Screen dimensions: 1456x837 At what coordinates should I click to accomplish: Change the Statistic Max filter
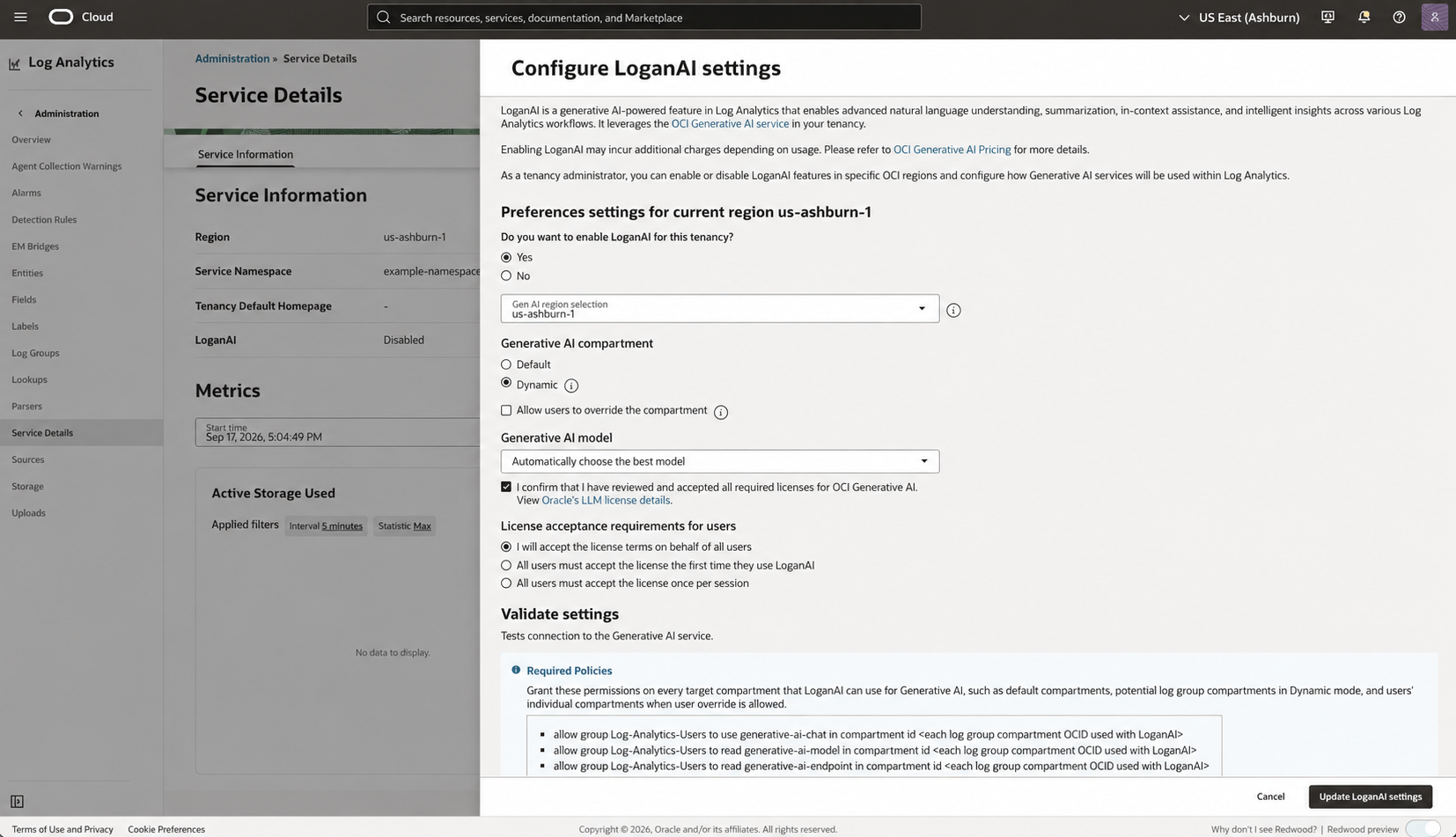pyautogui.click(x=404, y=525)
